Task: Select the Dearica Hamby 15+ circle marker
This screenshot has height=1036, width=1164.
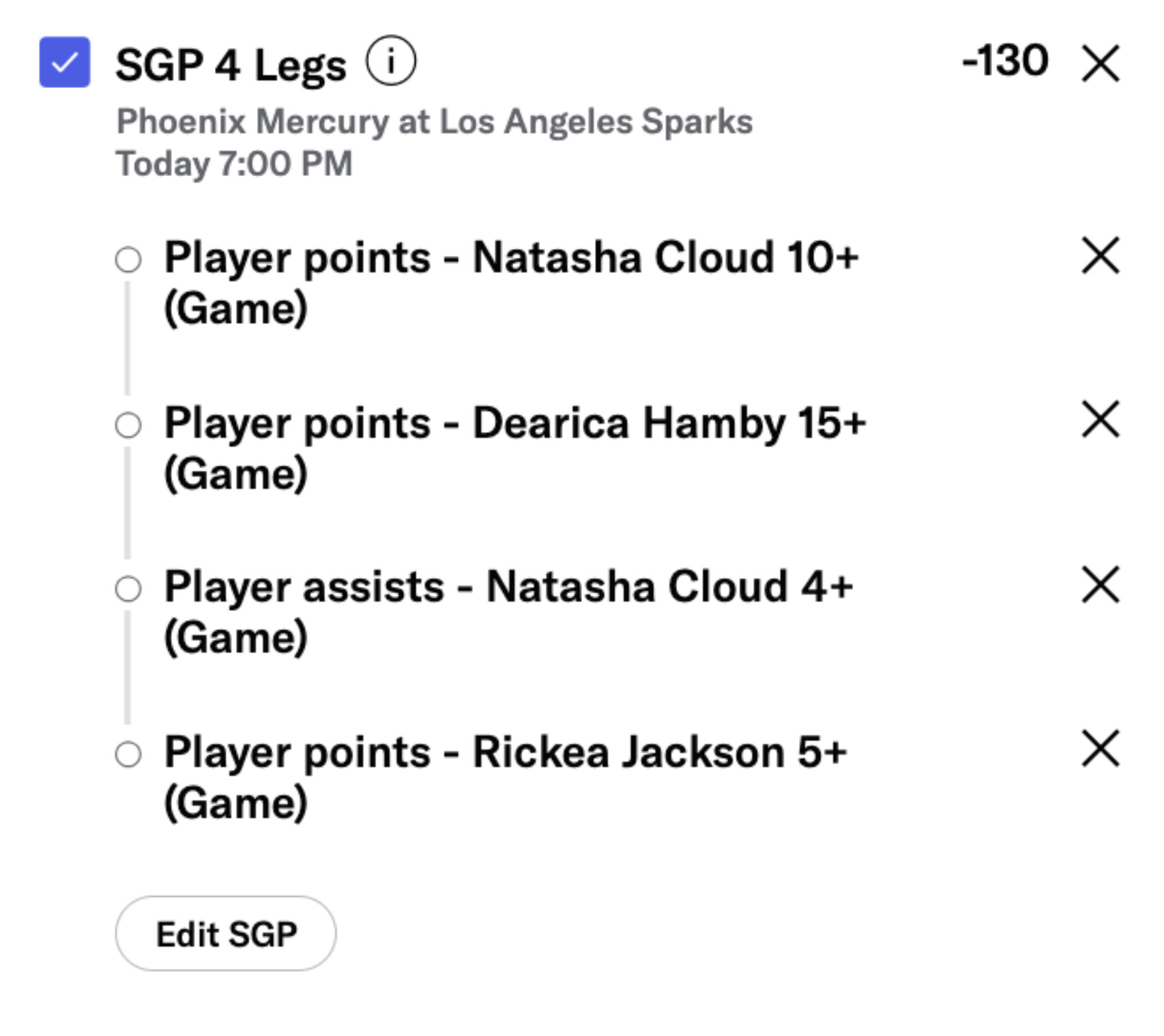Action: tap(128, 425)
